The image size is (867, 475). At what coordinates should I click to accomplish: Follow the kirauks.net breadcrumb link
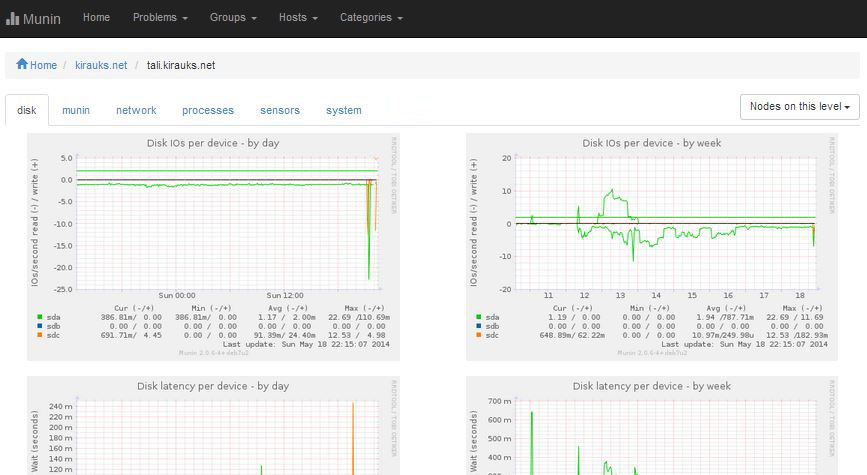click(101, 65)
